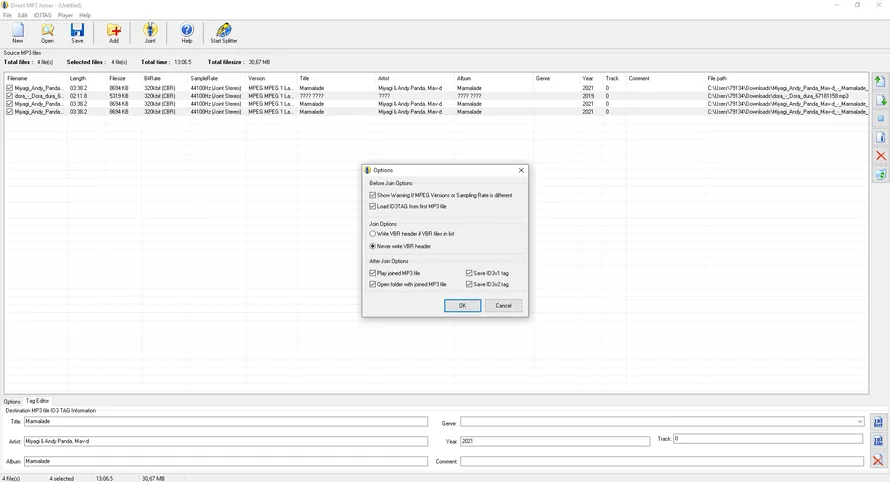890x482 pixels.
Task: Select Never write VBR header radio option
Action: point(372,246)
